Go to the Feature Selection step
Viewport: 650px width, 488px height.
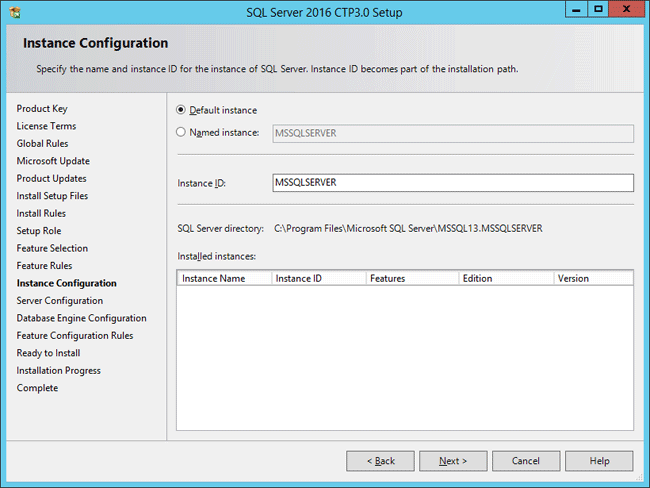coord(52,248)
